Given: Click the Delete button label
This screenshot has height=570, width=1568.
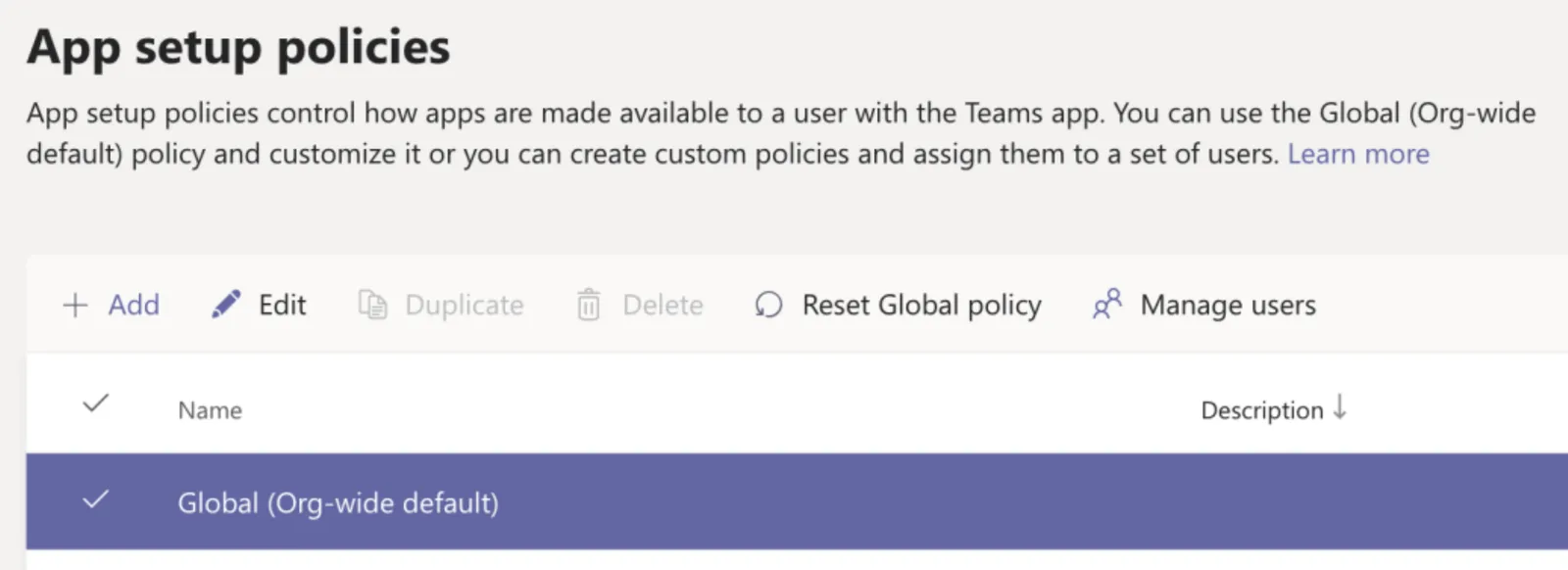Looking at the screenshot, I should click(x=662, y=305).
